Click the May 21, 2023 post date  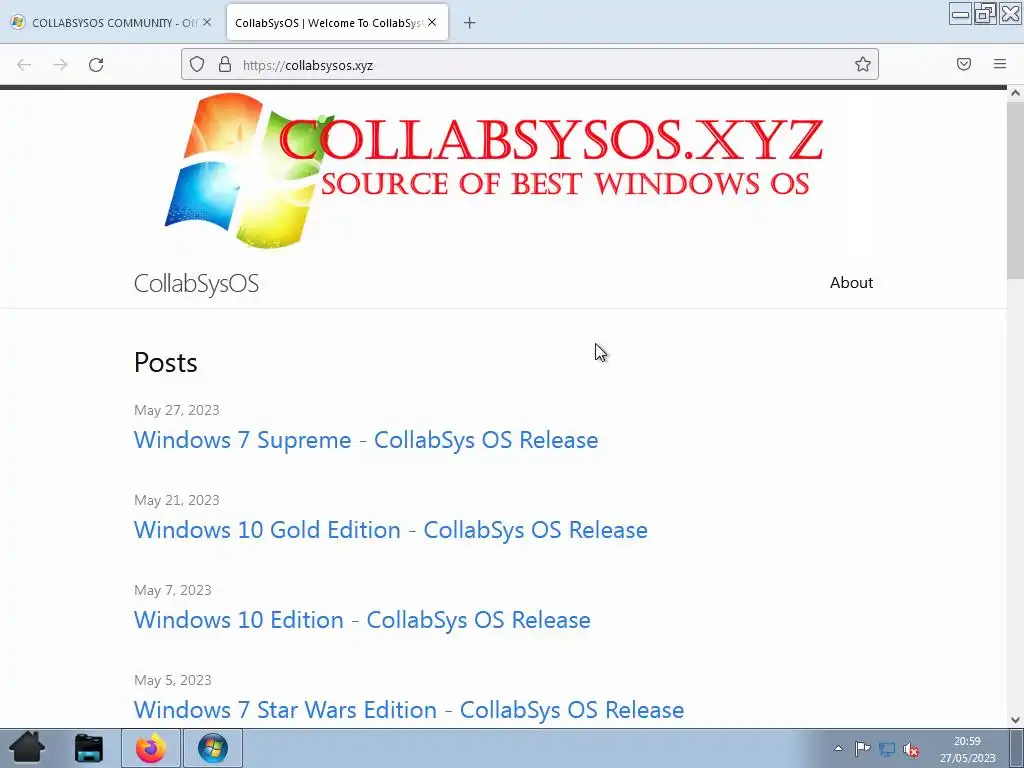coord(176,500)
